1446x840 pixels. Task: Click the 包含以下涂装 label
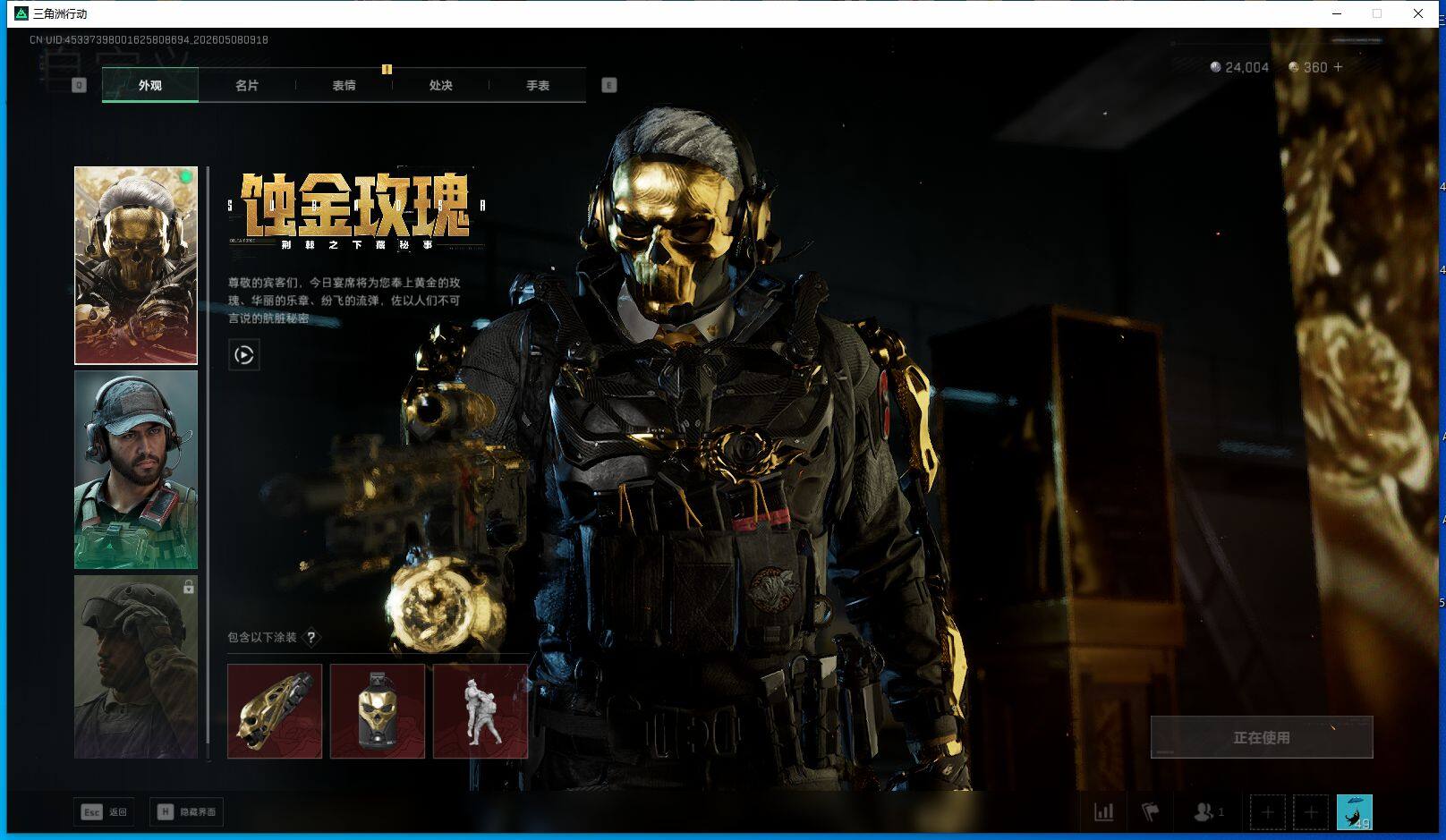[262, 638]
